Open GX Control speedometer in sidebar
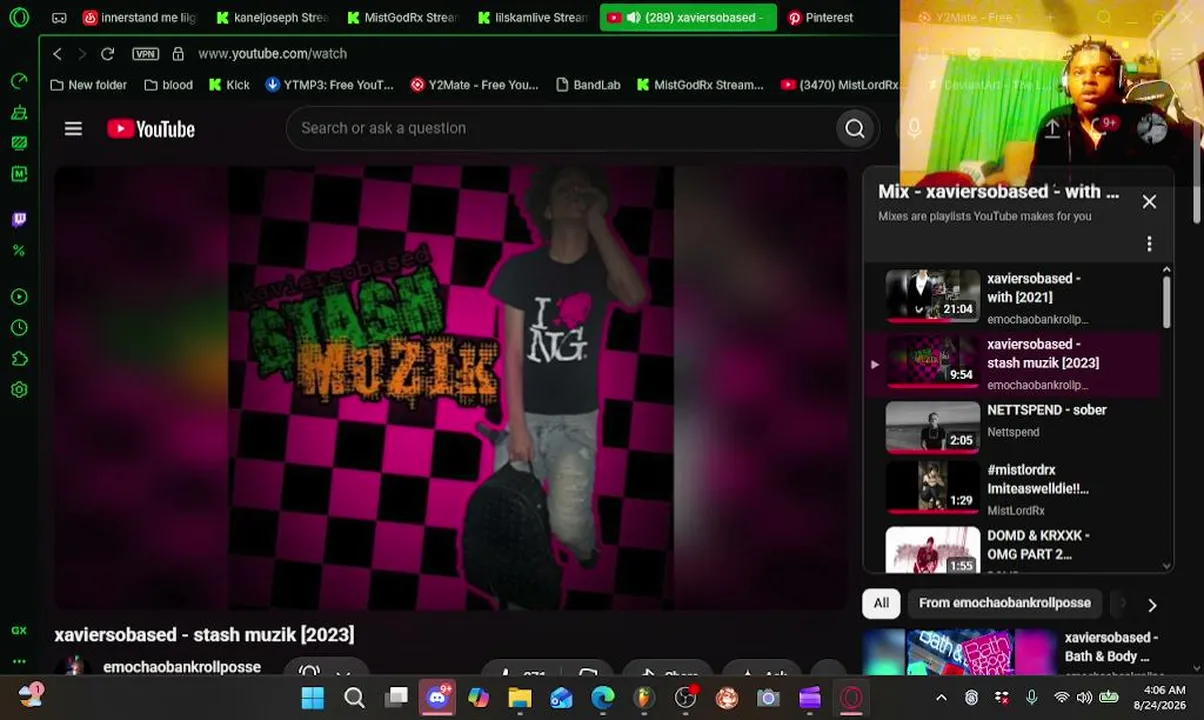 click(19, 80)
